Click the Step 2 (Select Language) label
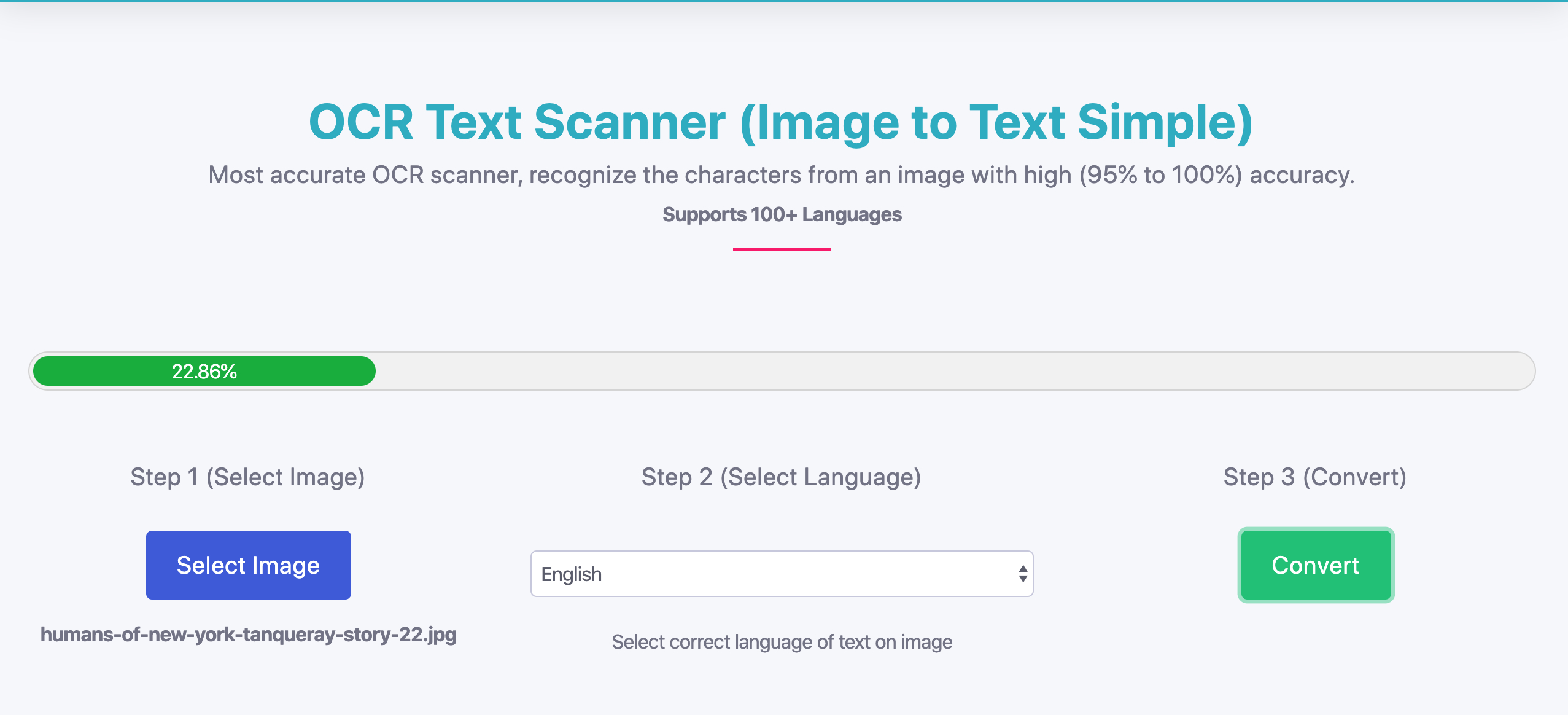Screen dimensions: 1568x715 pos(780,477)
